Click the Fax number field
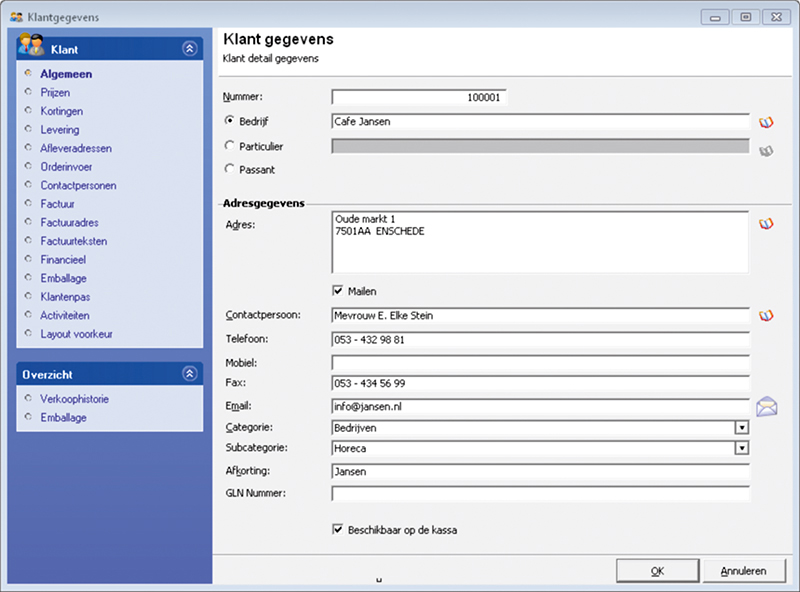The image size is (800, 592). 540,383
